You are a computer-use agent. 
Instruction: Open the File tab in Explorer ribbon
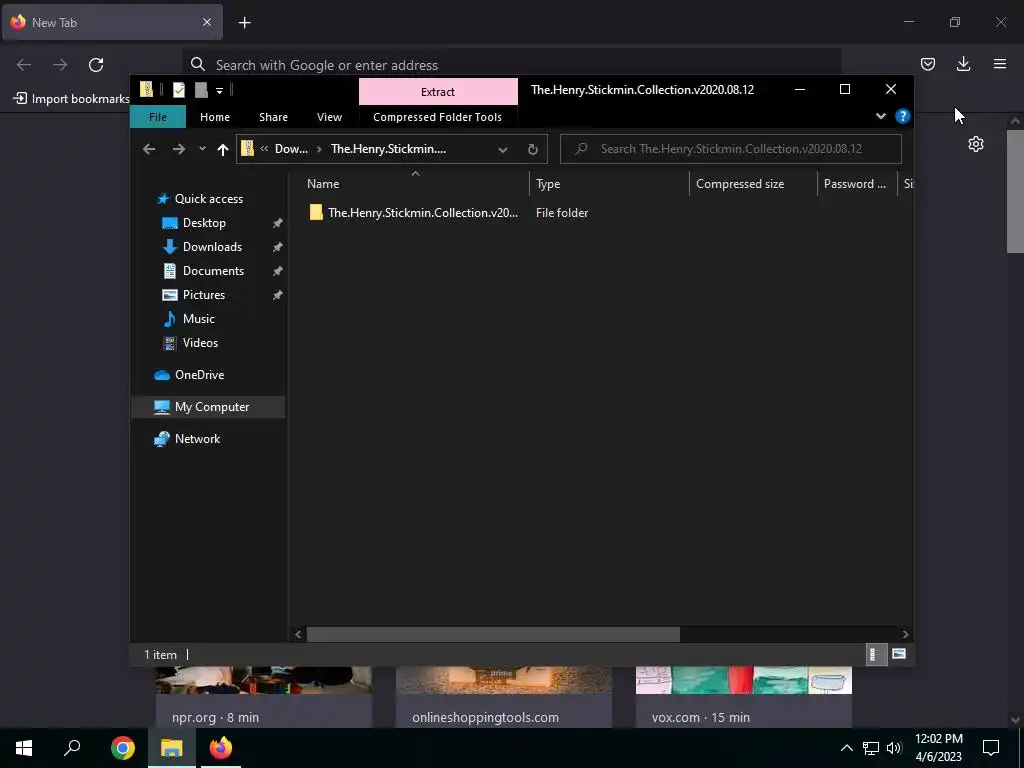coord(158,117)
